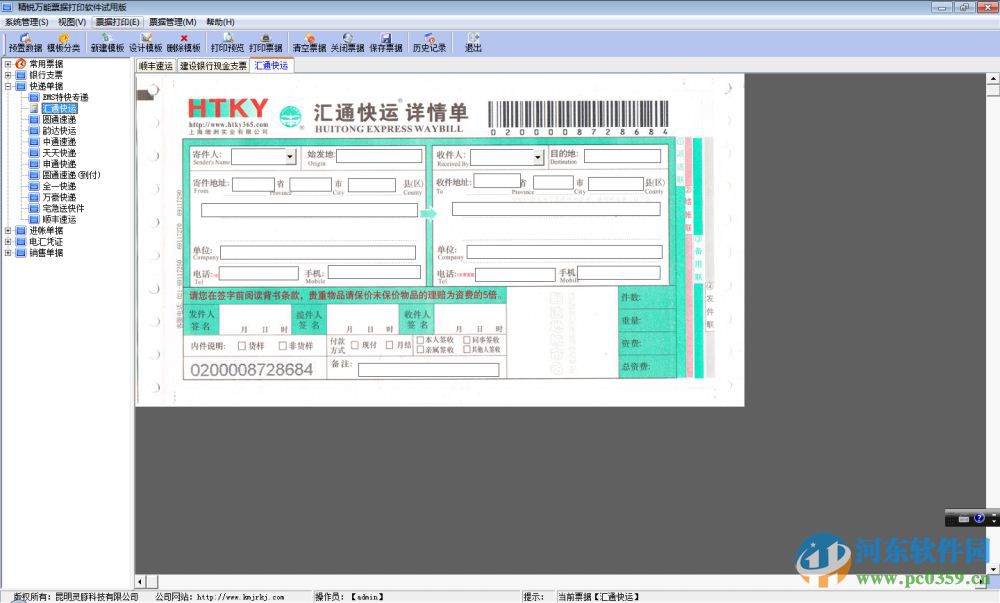Open the 收件人 recipient dropdown arrow
The width and height of the screenshot is (1000, 603).
point(538,157)
